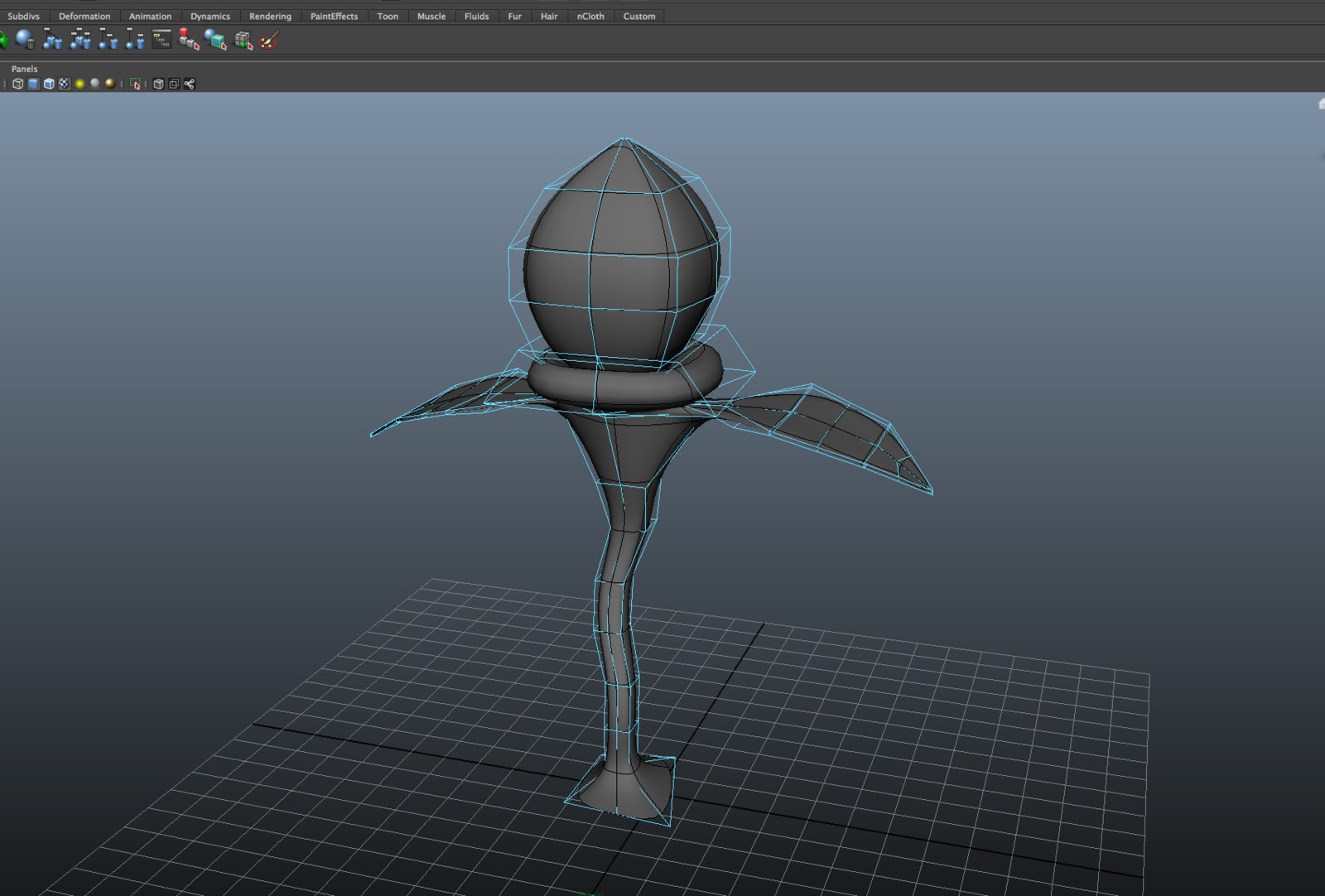Screen dimensions: 1325x896
Task: Click the Custom menu item
Action: coord(638,16)
